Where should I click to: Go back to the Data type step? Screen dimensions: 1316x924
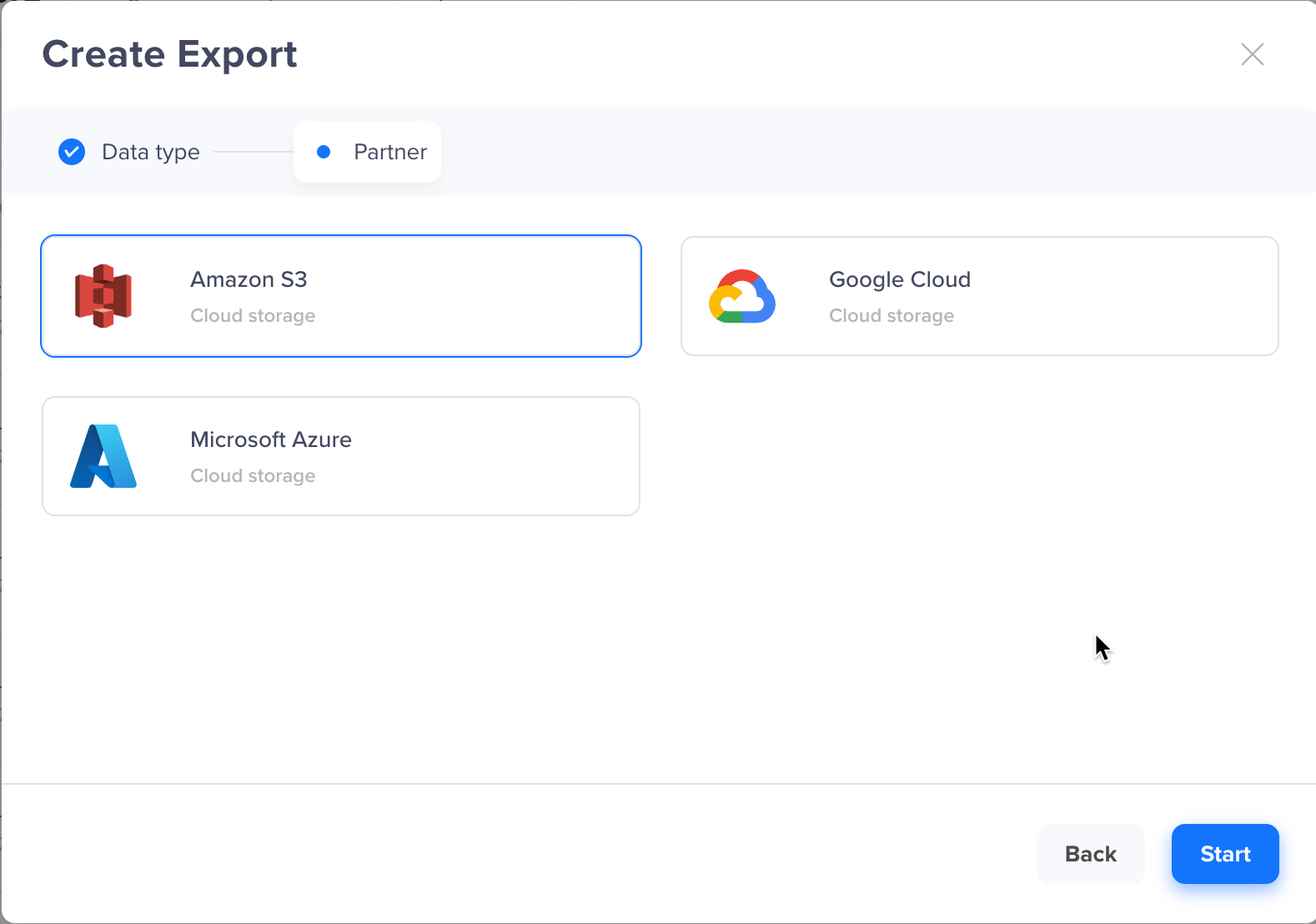pyautogui.click(x=129, y=152)
